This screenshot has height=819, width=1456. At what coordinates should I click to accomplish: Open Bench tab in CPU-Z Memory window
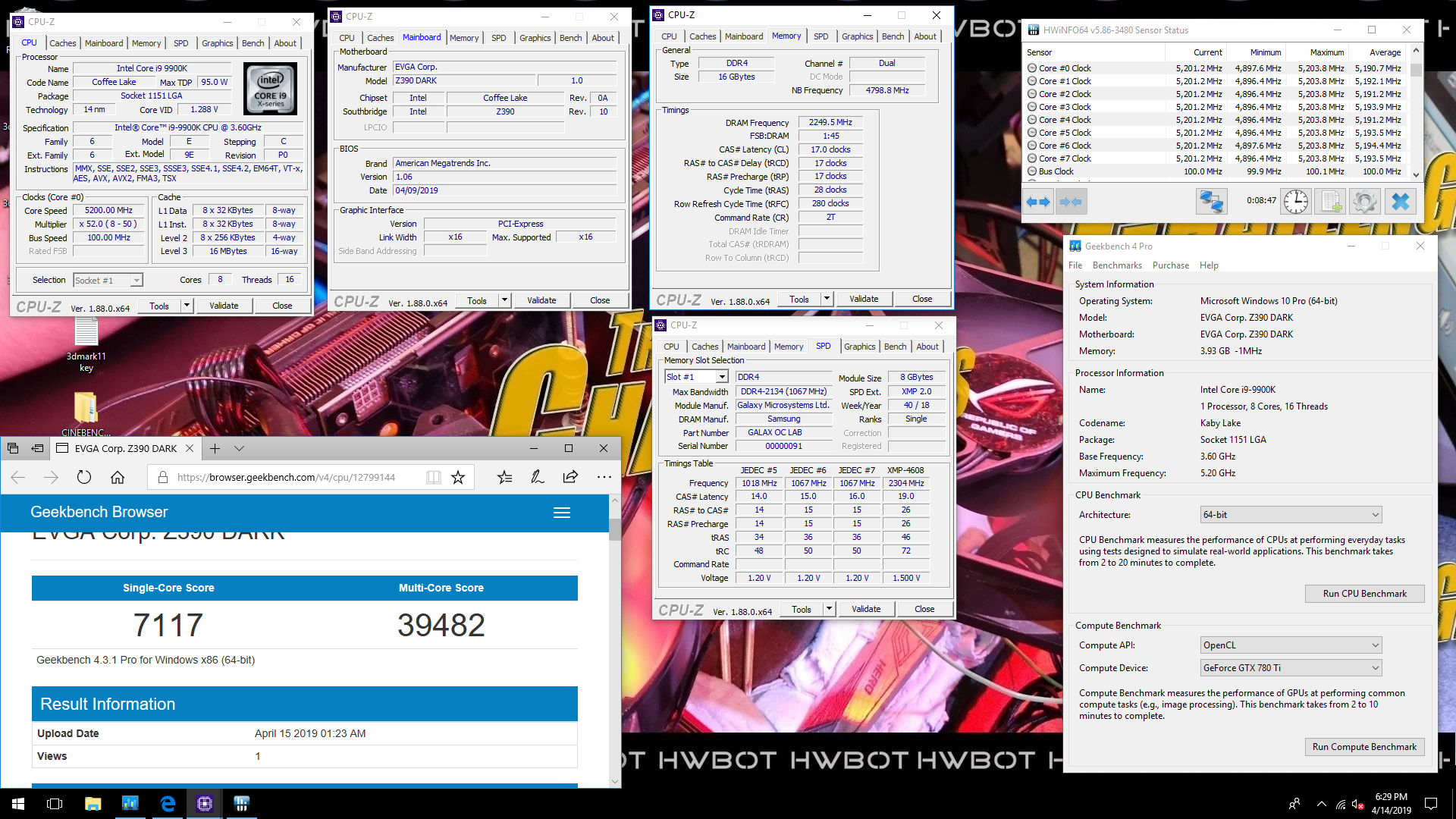tap(893, 36)
